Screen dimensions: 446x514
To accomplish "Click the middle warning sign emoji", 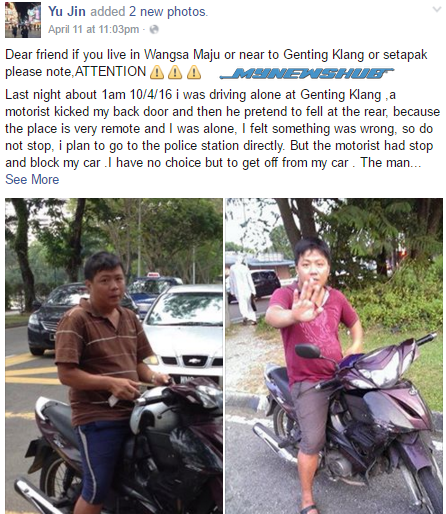I will pos(175,72).
